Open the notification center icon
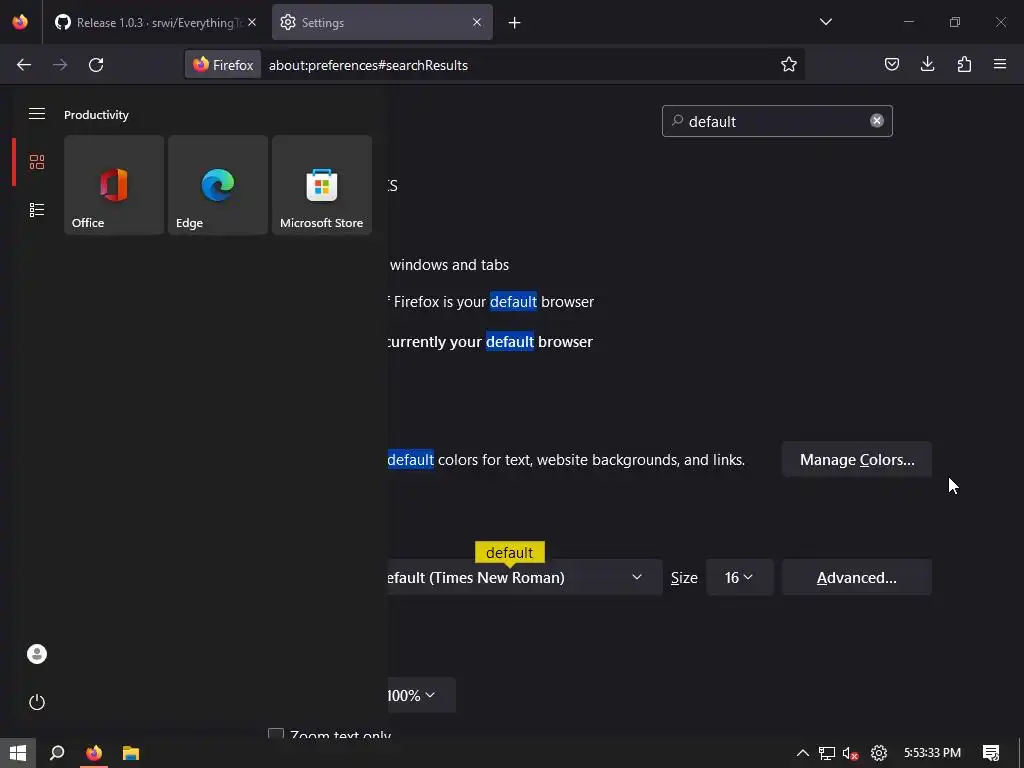The height and width of the screenshot is (768, 1024). 991,753
